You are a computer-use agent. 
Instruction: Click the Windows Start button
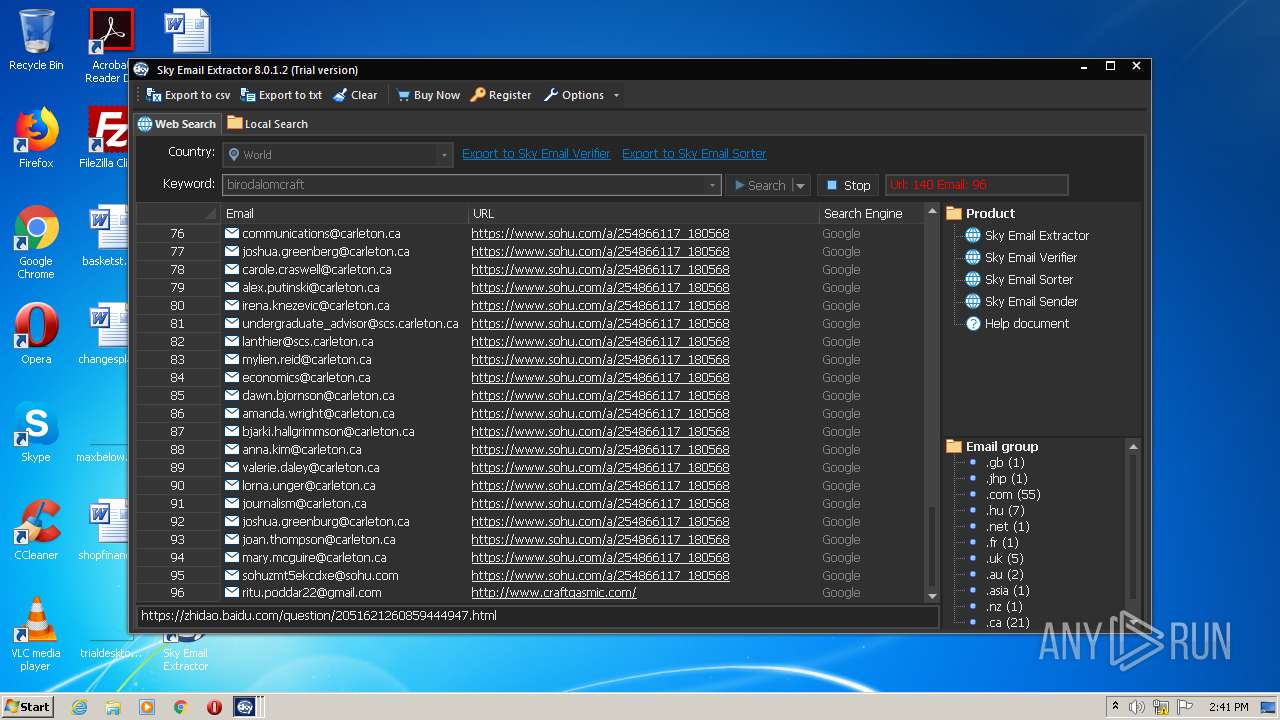28,706
